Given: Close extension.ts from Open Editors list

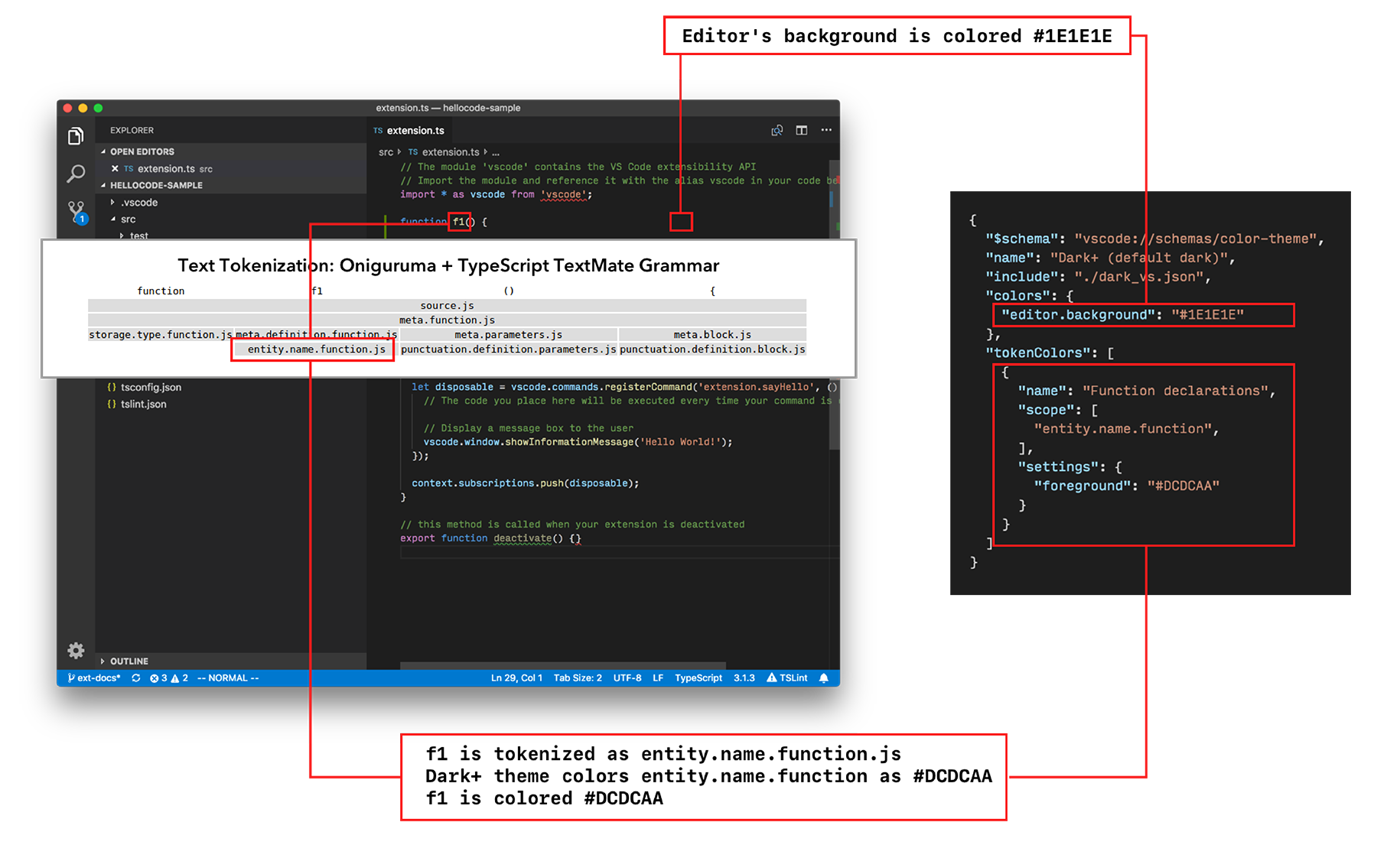Looking at the screenshot, I should click(x=114, y=168).
